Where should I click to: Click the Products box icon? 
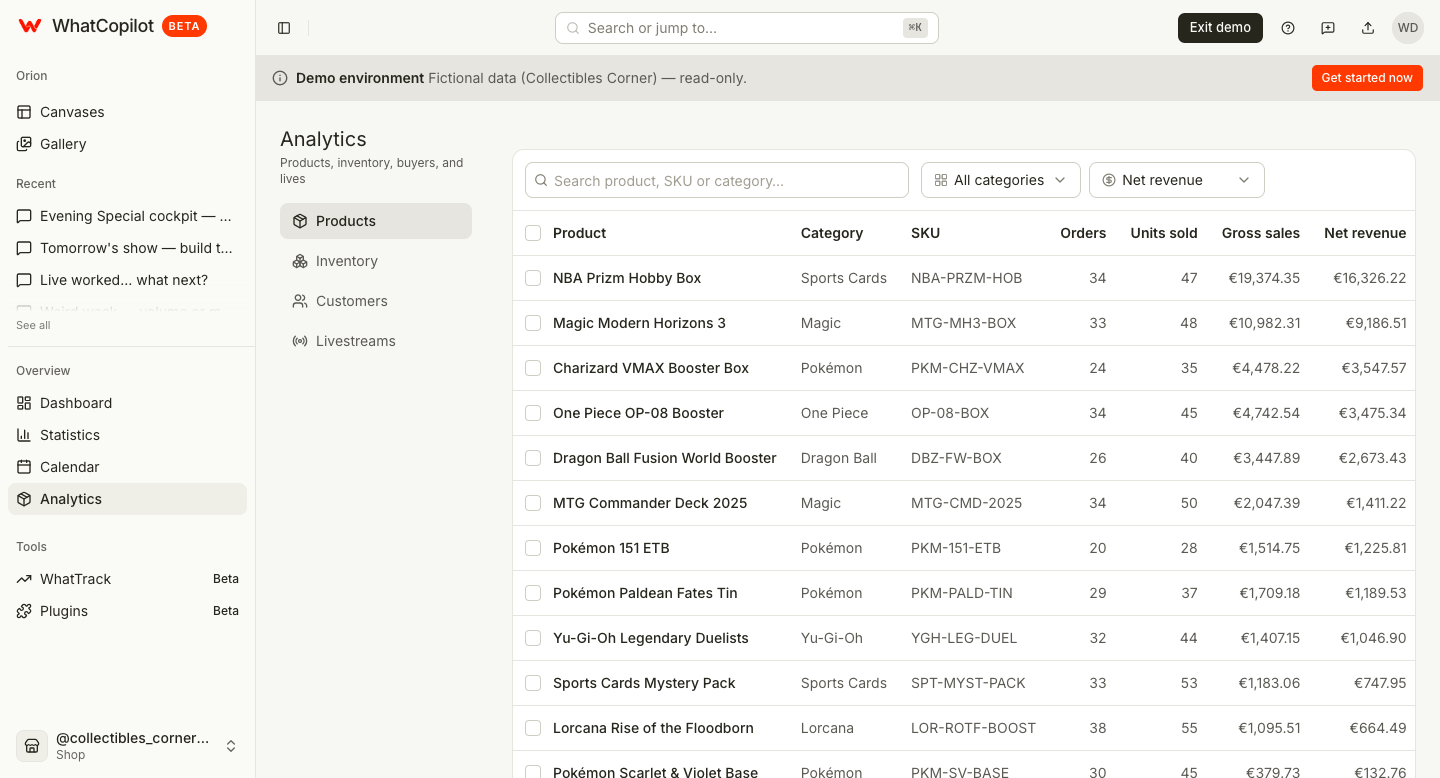tap(300, 221)
